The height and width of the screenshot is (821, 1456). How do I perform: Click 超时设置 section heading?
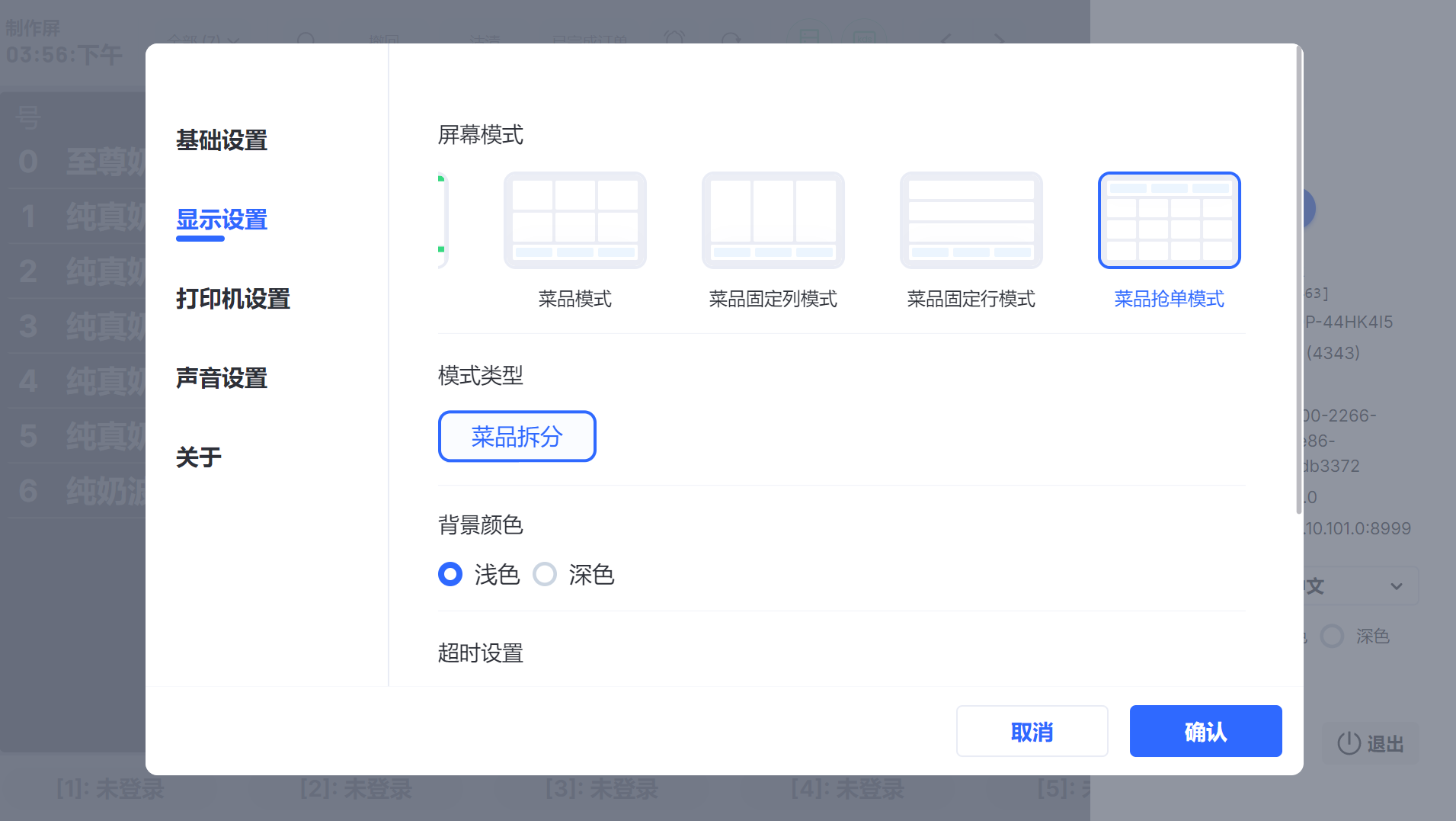(x=481, y=653)
